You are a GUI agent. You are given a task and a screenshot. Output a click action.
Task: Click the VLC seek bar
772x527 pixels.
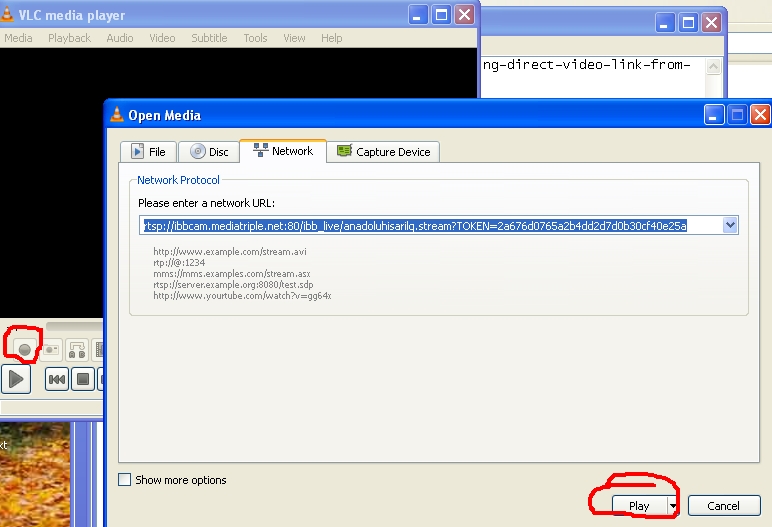[x=74, y=326]
